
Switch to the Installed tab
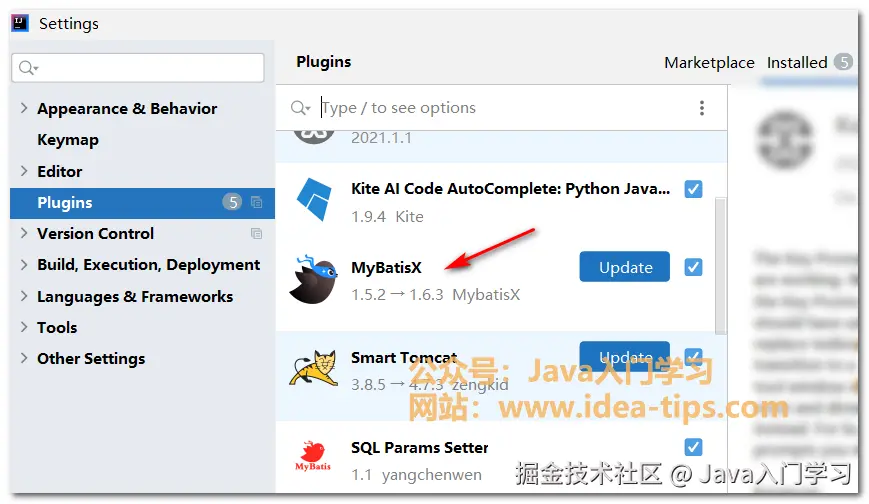point(796,63)
